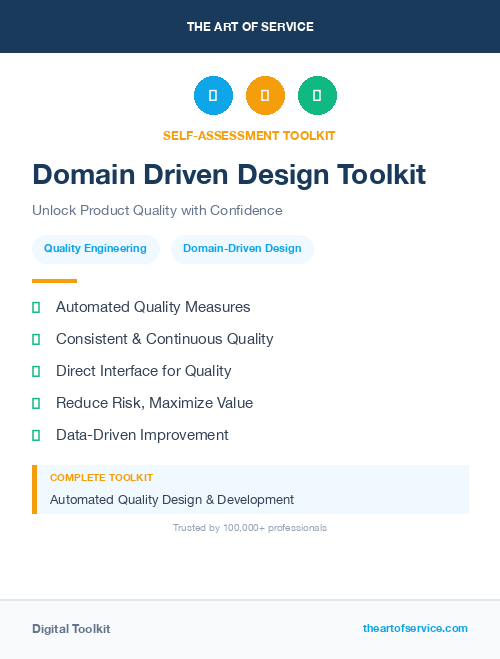The height and width of the screenshot is (659, 500).
Task: Click Unlock Product Quality with Confidence subtitle
Action: coord(157,210)
